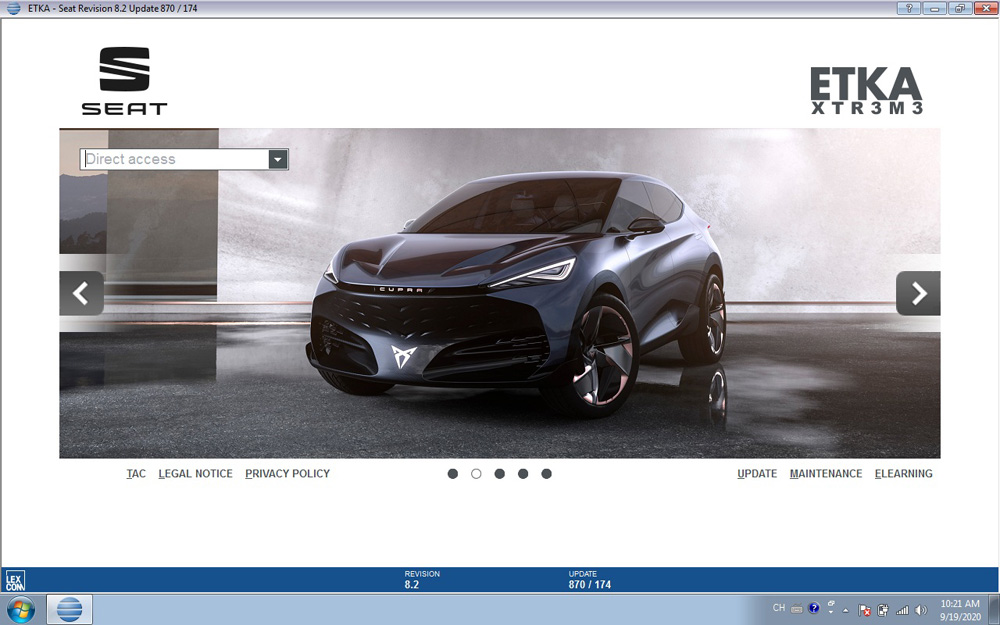Restore down the ETKA window

(960, 8)
